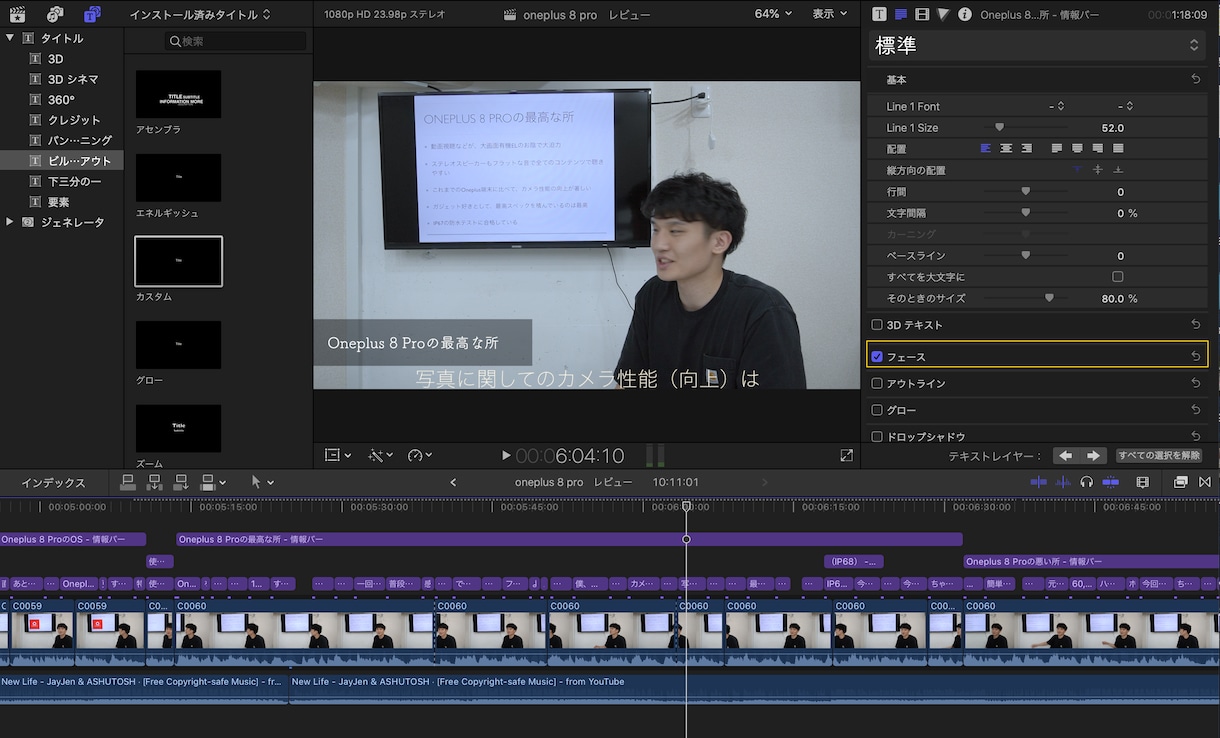Open the Photos and Audio sidebar icon
Screen dimensions: 1220x738
point(54,14)
